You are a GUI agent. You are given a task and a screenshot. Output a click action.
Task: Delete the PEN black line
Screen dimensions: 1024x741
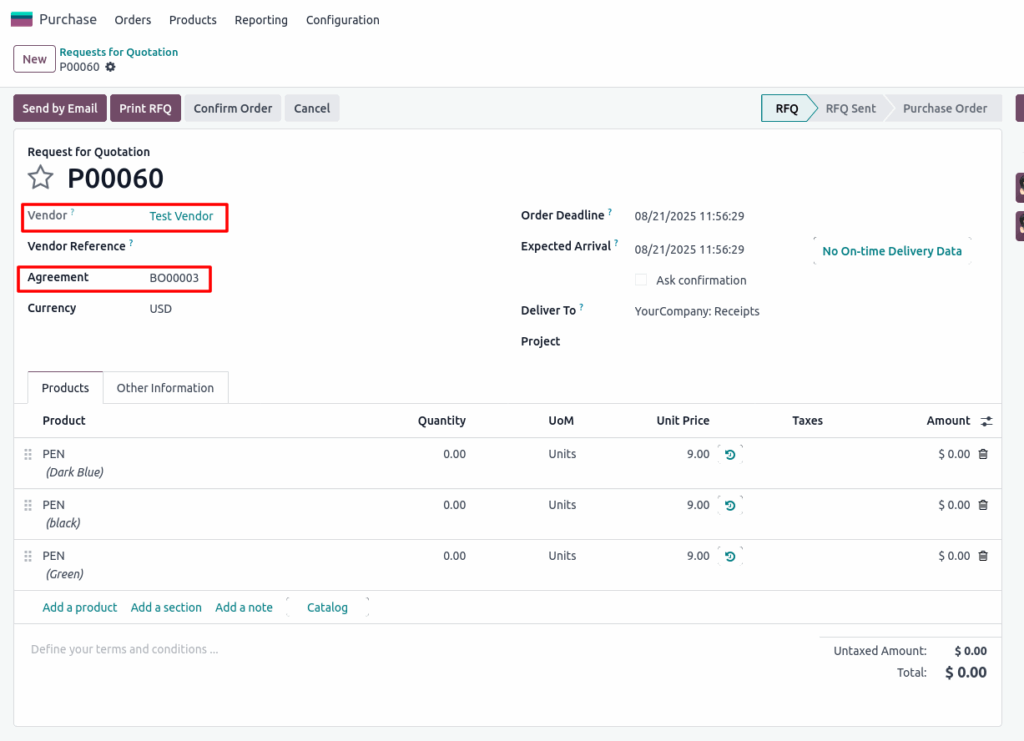click(983, 505)
